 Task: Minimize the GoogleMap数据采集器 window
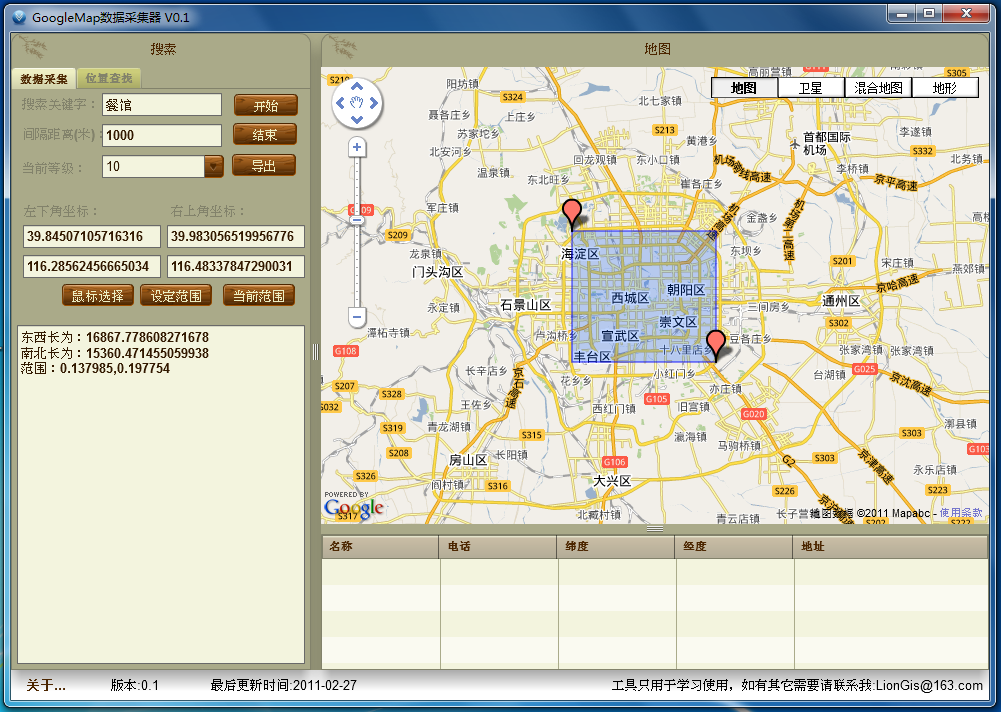pos(902,13)
